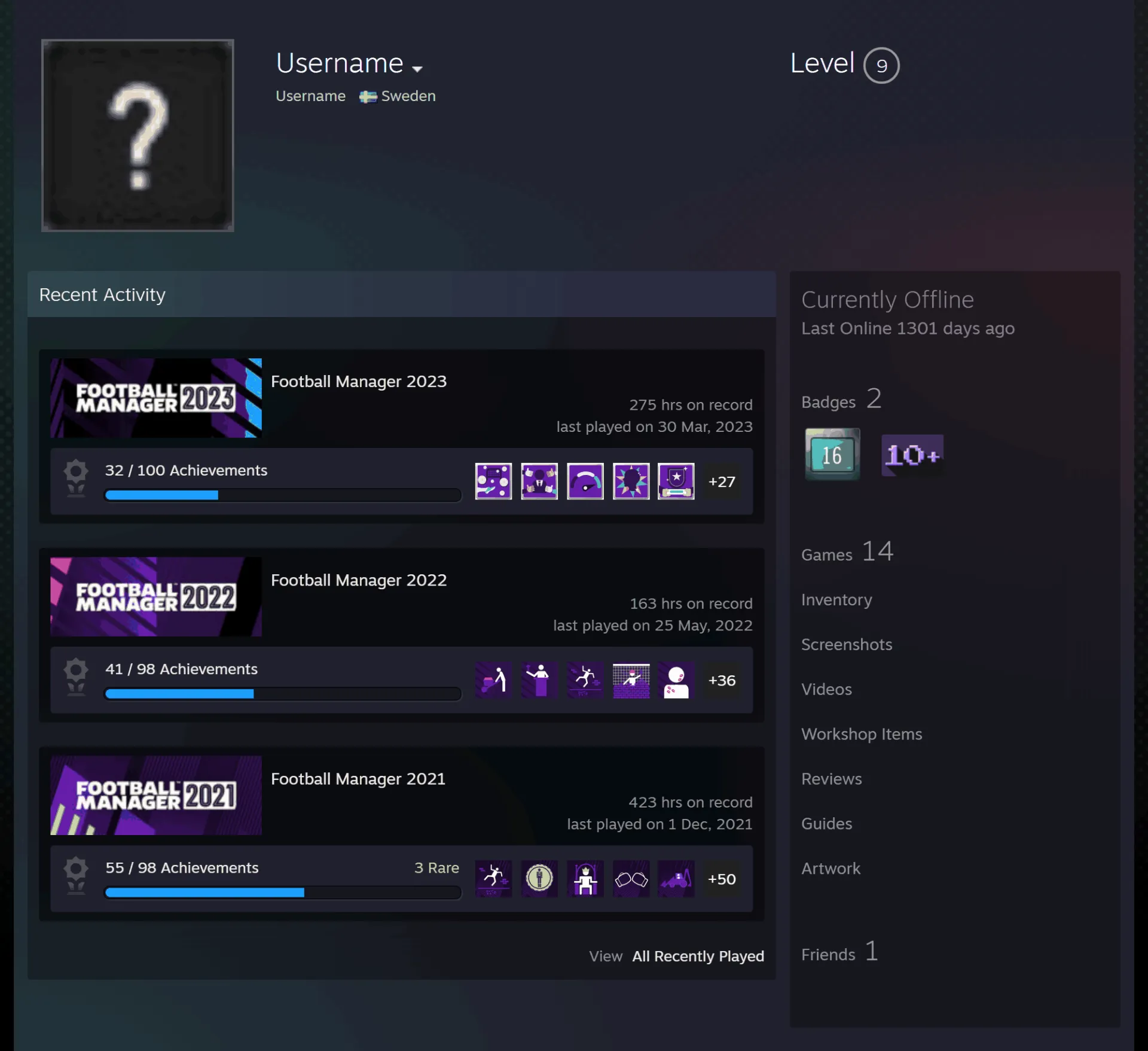Open the Badges section link

coord(841,400)
